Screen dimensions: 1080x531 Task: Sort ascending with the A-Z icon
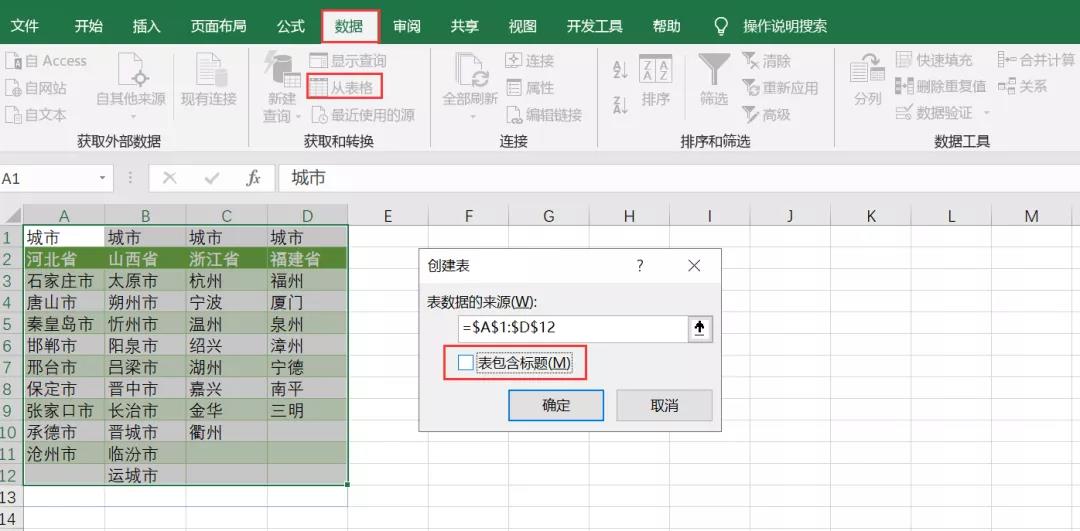[620, 69]
